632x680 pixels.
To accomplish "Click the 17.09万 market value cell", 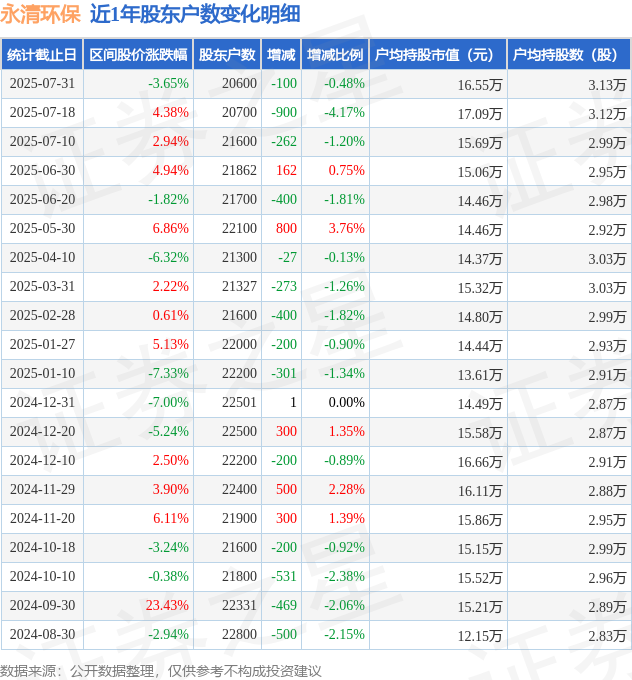I will 479,113.
